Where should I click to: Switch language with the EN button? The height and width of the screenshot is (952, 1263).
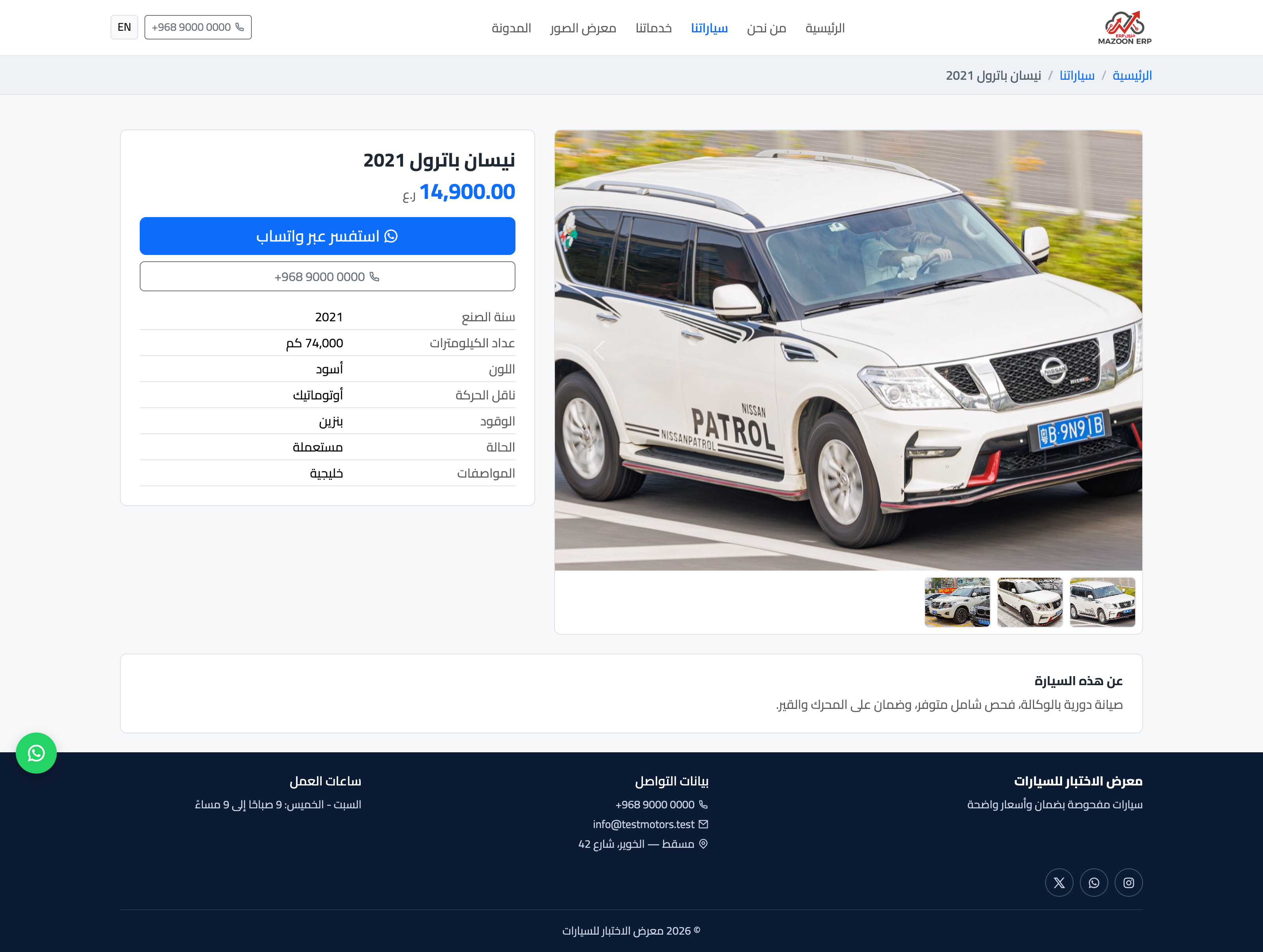tap(124, 27)
